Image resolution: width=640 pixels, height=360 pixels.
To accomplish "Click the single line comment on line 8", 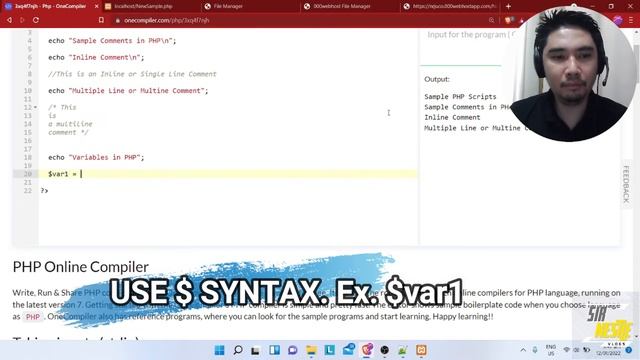I will click(x=132, y=74).
